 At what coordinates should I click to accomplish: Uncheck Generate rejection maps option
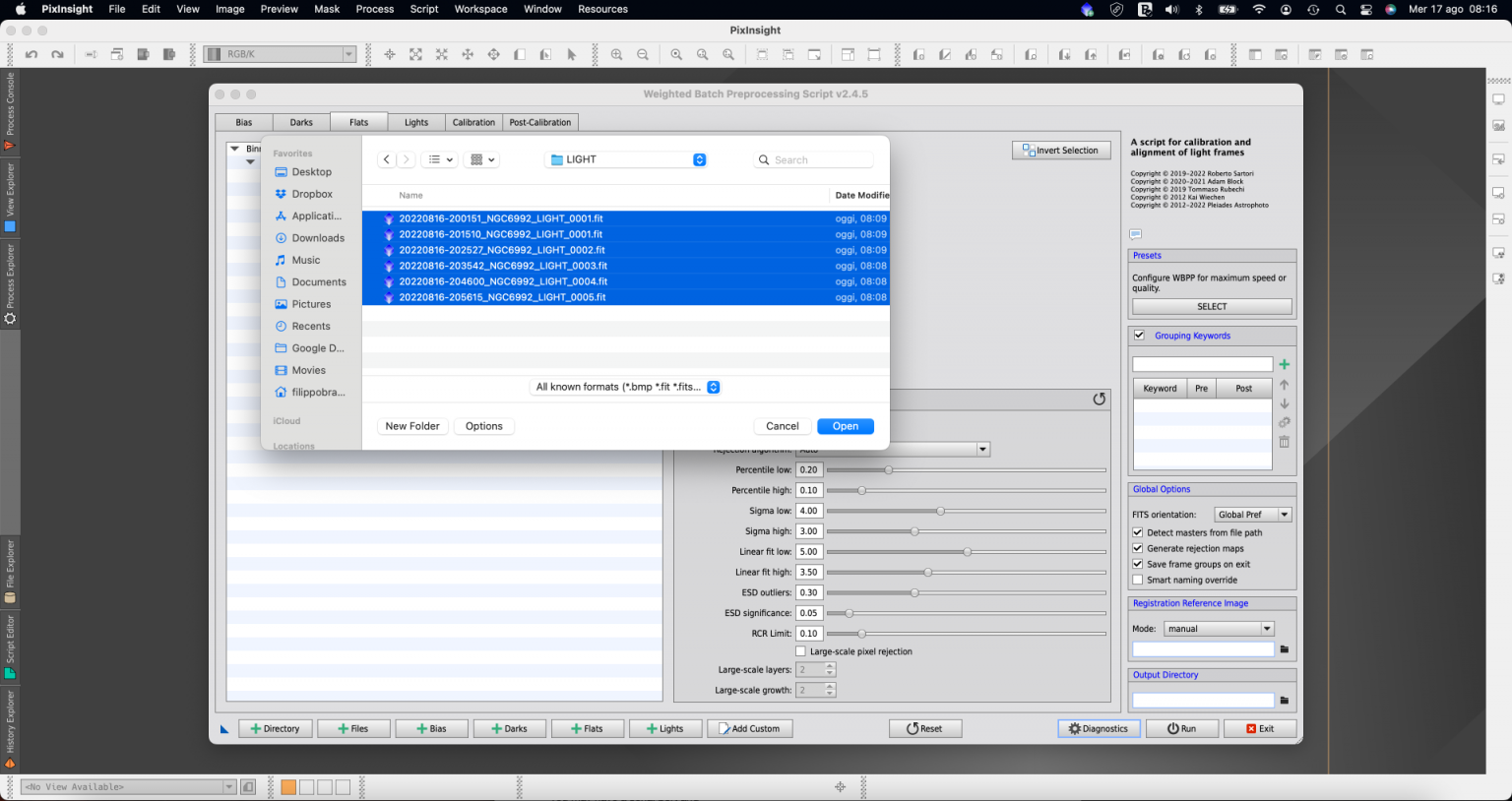coord(1138,548)
